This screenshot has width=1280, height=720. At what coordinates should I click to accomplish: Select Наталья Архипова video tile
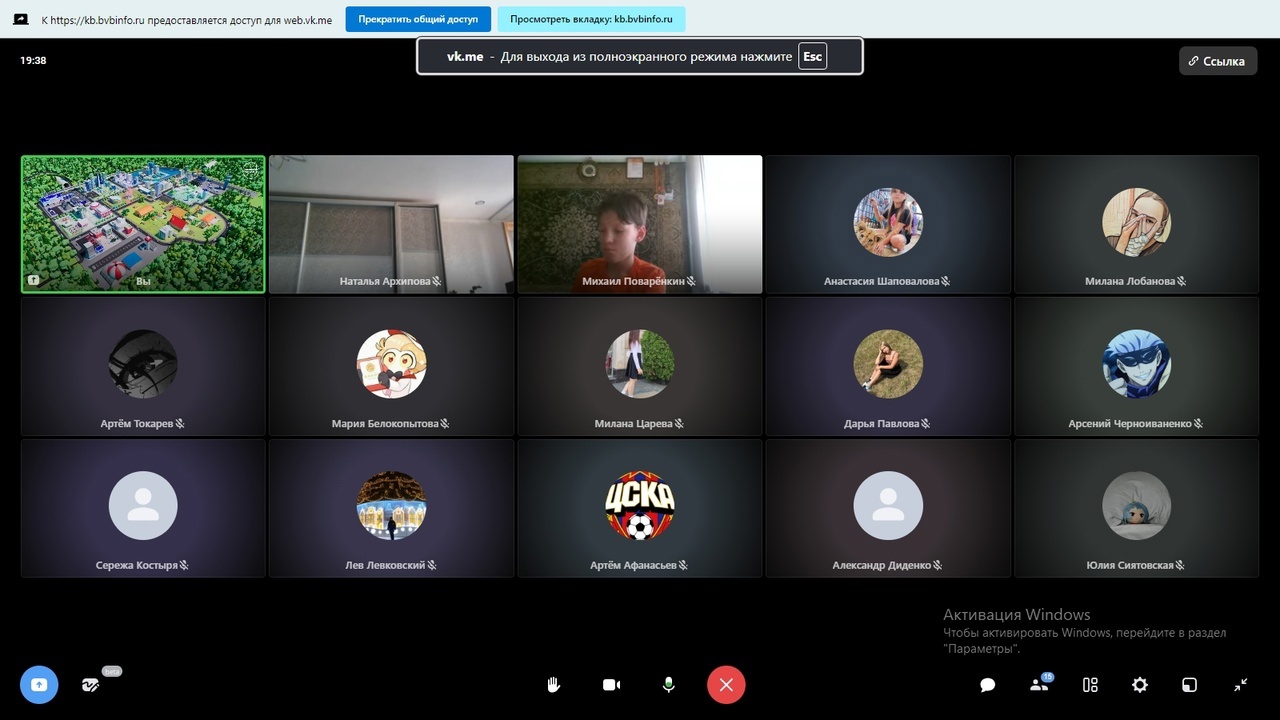tap(391, 224)
